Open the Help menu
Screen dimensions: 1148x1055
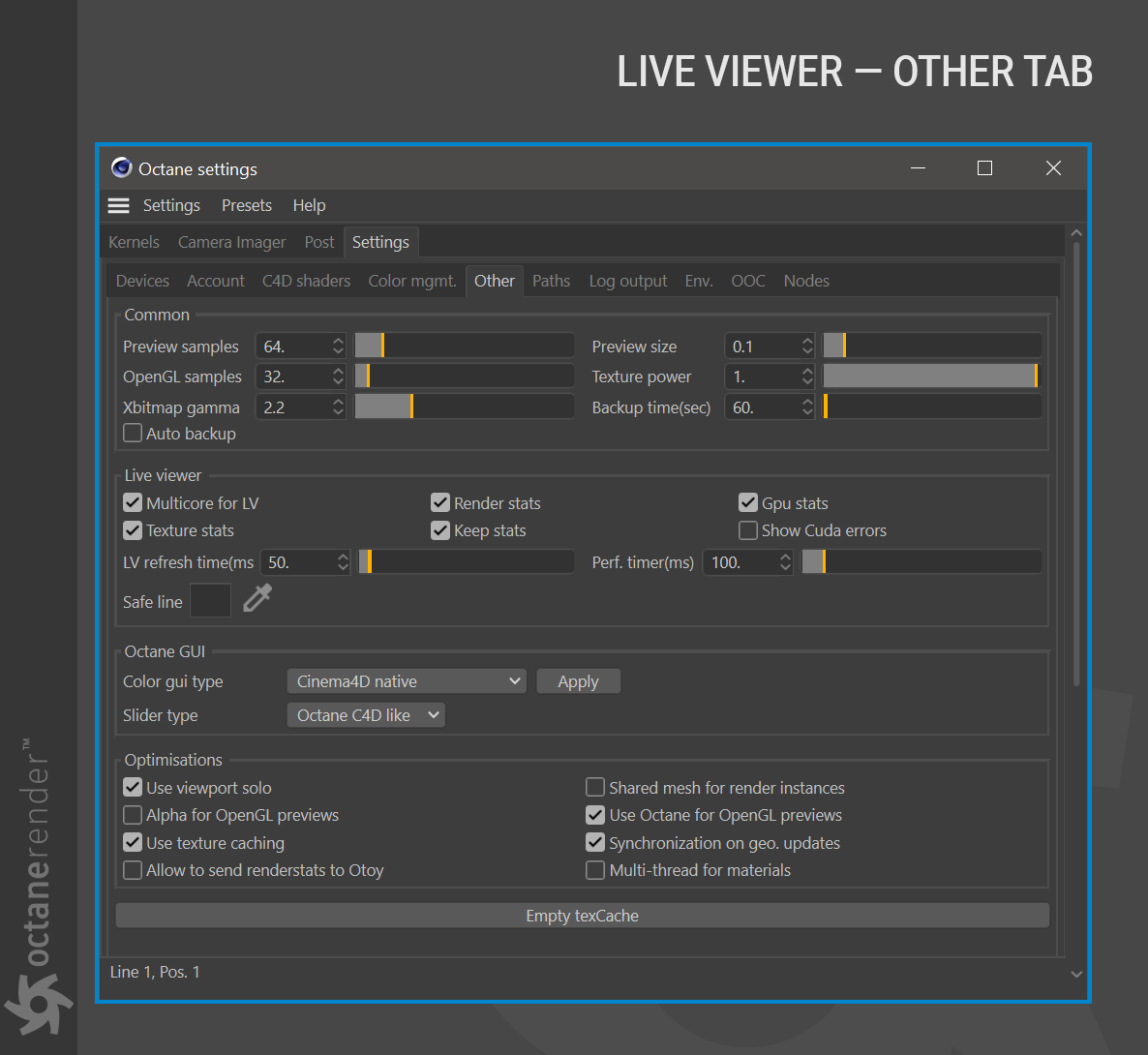[x=309, y=206]
